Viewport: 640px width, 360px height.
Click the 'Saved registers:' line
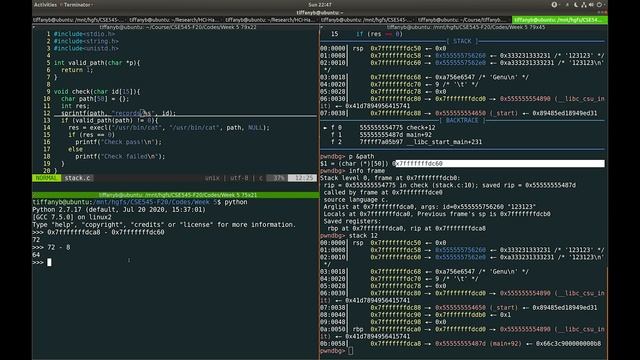tap(352, 221)
